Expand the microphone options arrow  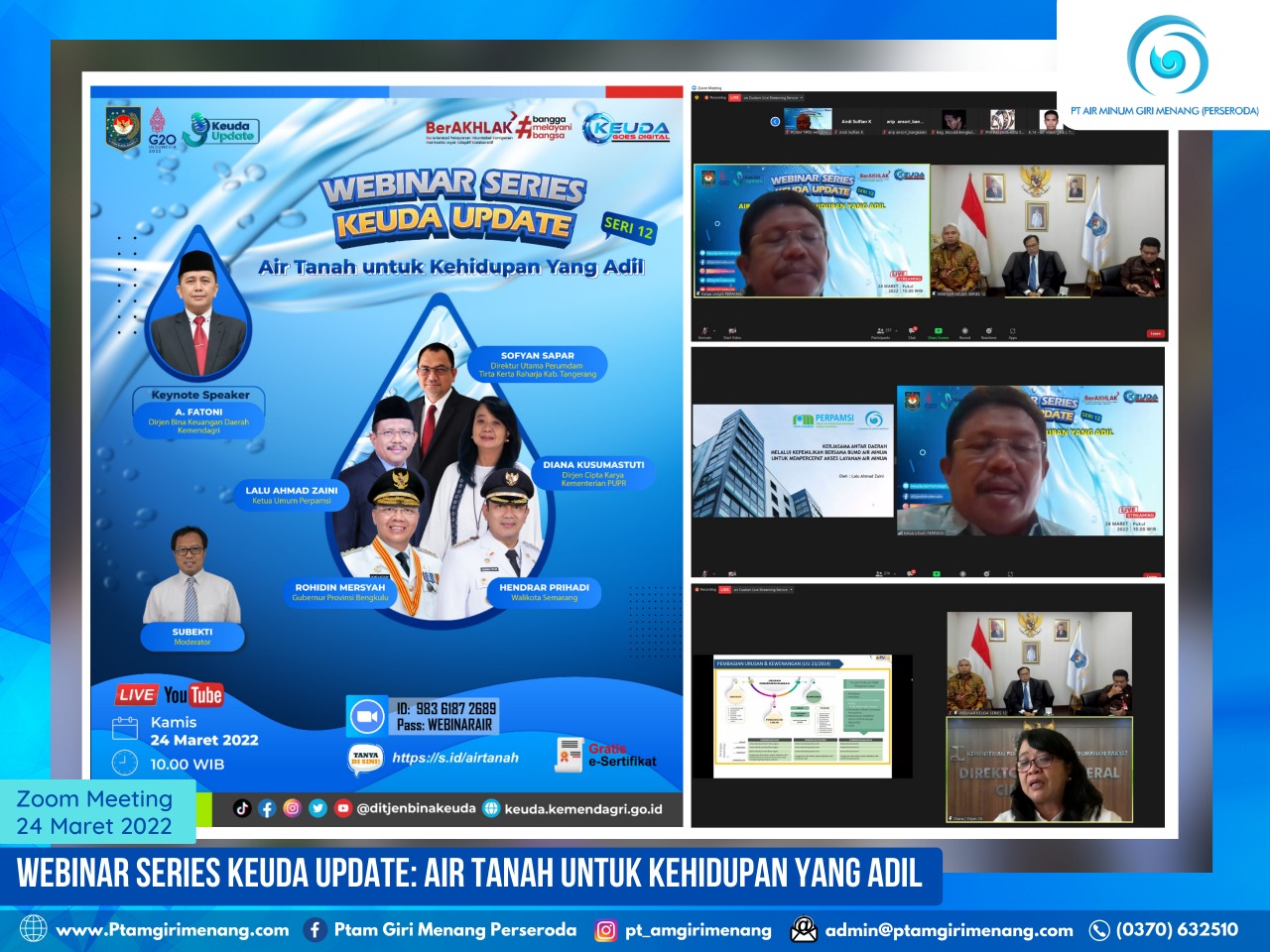(x=712, y=329)
